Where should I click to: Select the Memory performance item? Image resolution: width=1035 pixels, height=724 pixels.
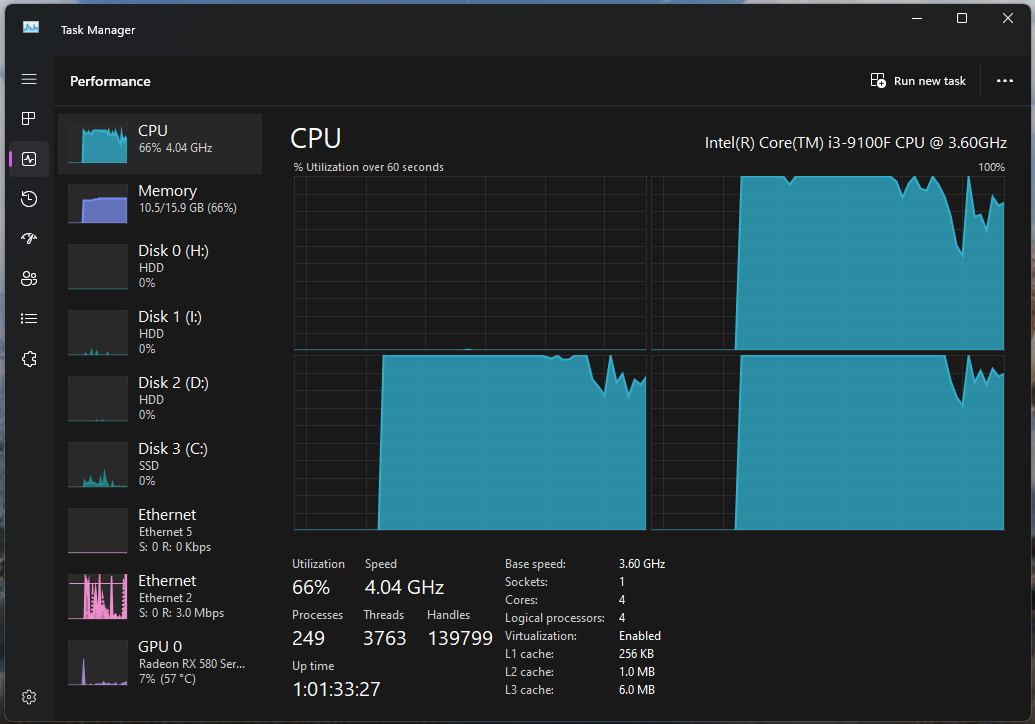(160, 203)
